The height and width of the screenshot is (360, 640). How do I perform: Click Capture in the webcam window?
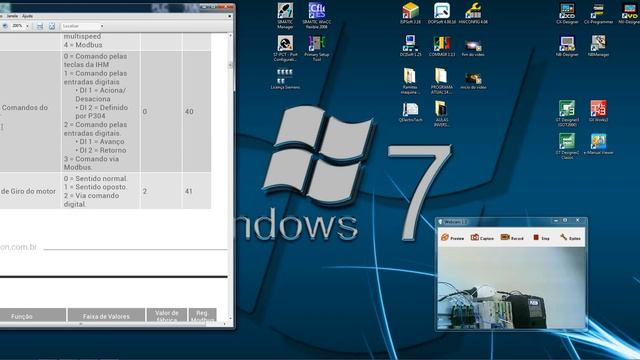tap(482, 238)
